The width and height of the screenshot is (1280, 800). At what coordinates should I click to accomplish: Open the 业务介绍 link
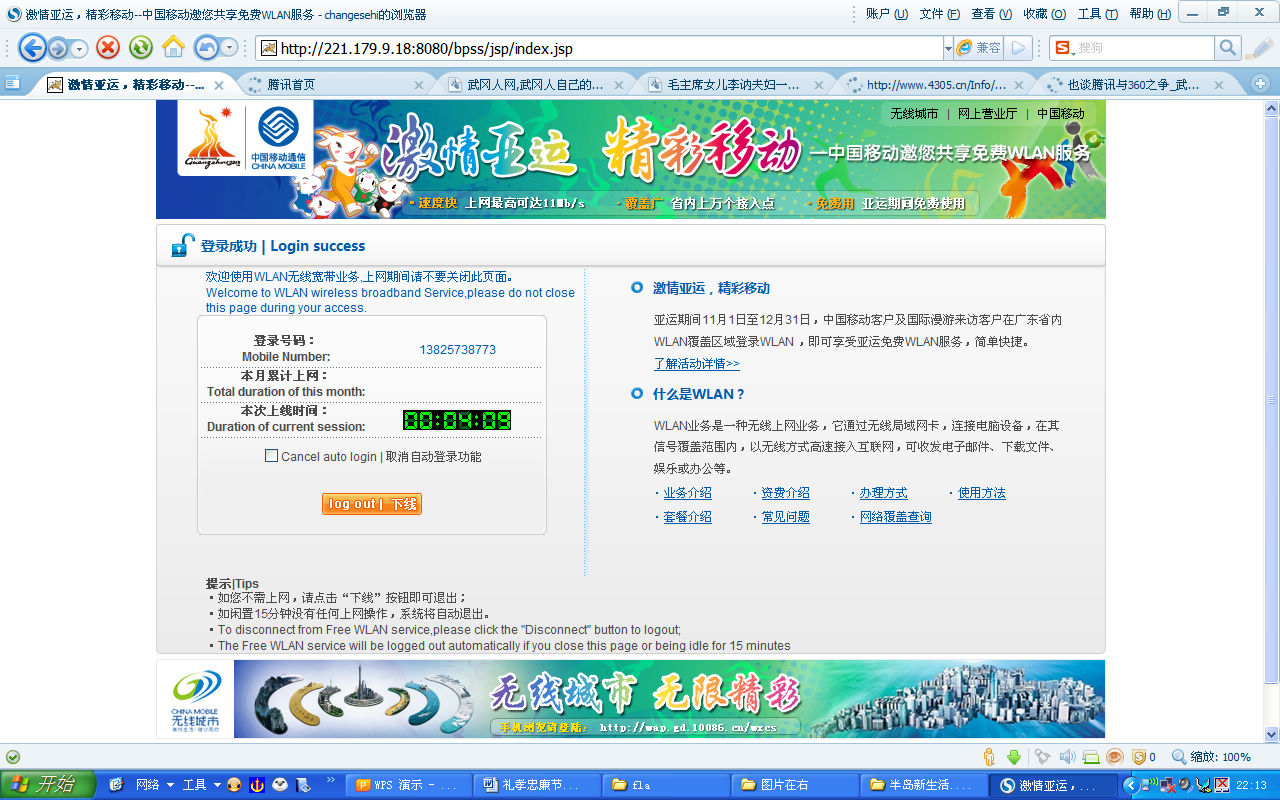[x=687, y=493]
